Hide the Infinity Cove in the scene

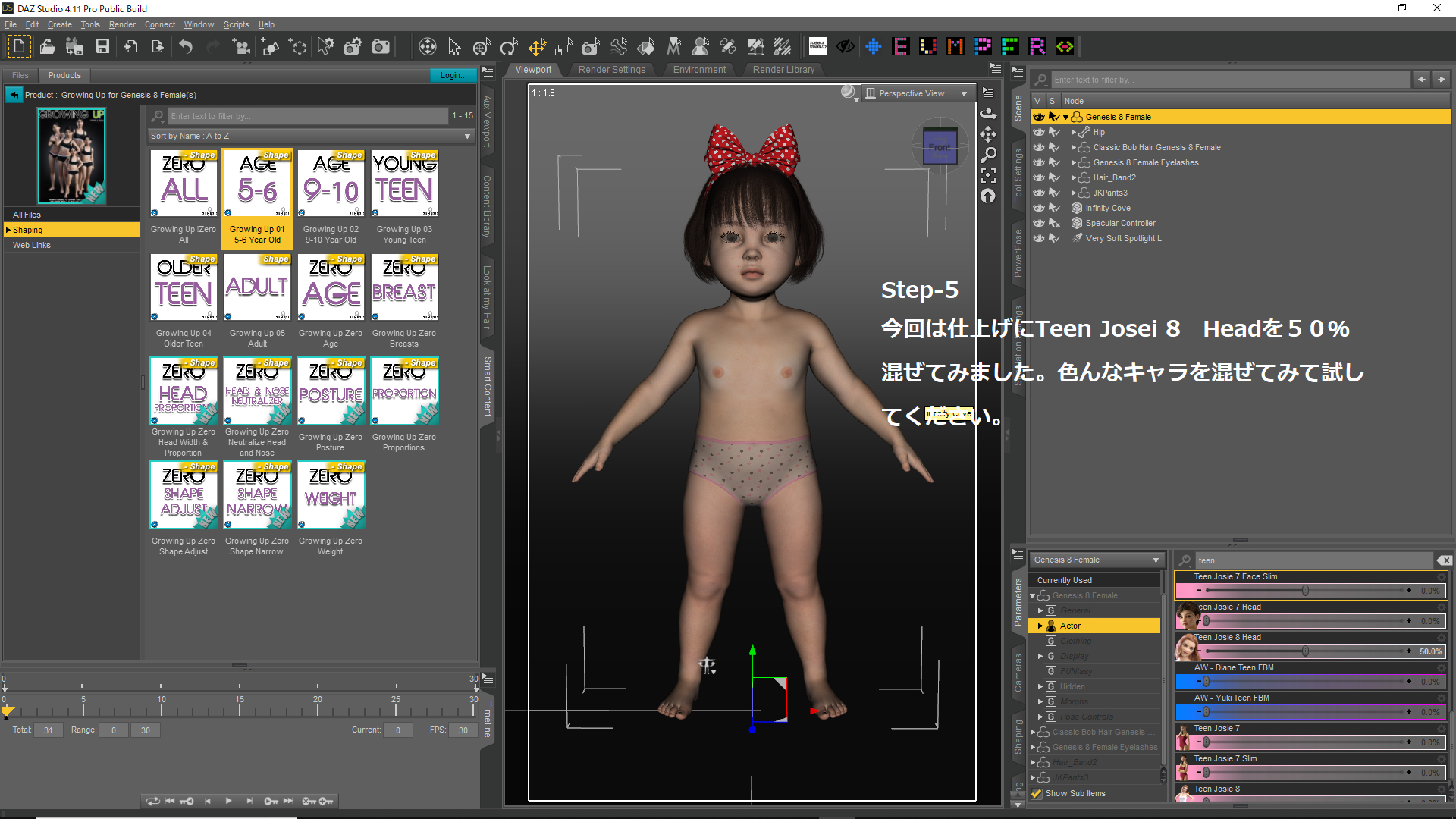1039,208
